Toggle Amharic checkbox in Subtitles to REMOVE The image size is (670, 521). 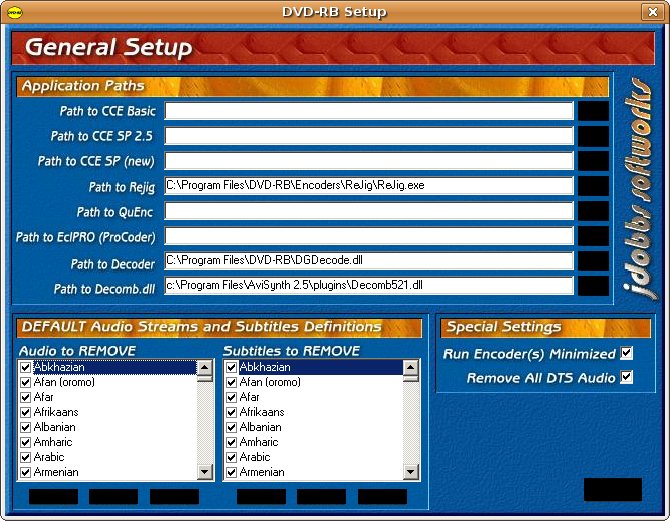[x=232, y=442]
